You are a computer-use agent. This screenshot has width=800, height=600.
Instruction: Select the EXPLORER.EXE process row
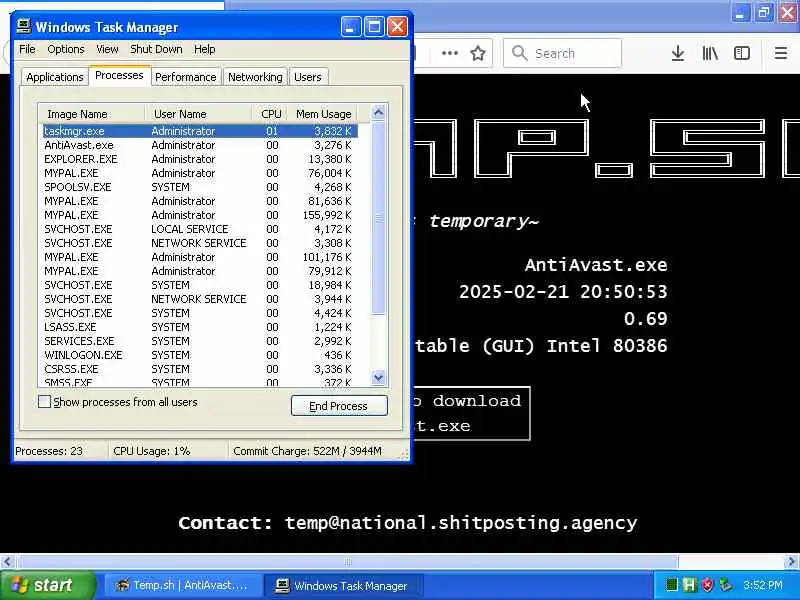(200, 159)
